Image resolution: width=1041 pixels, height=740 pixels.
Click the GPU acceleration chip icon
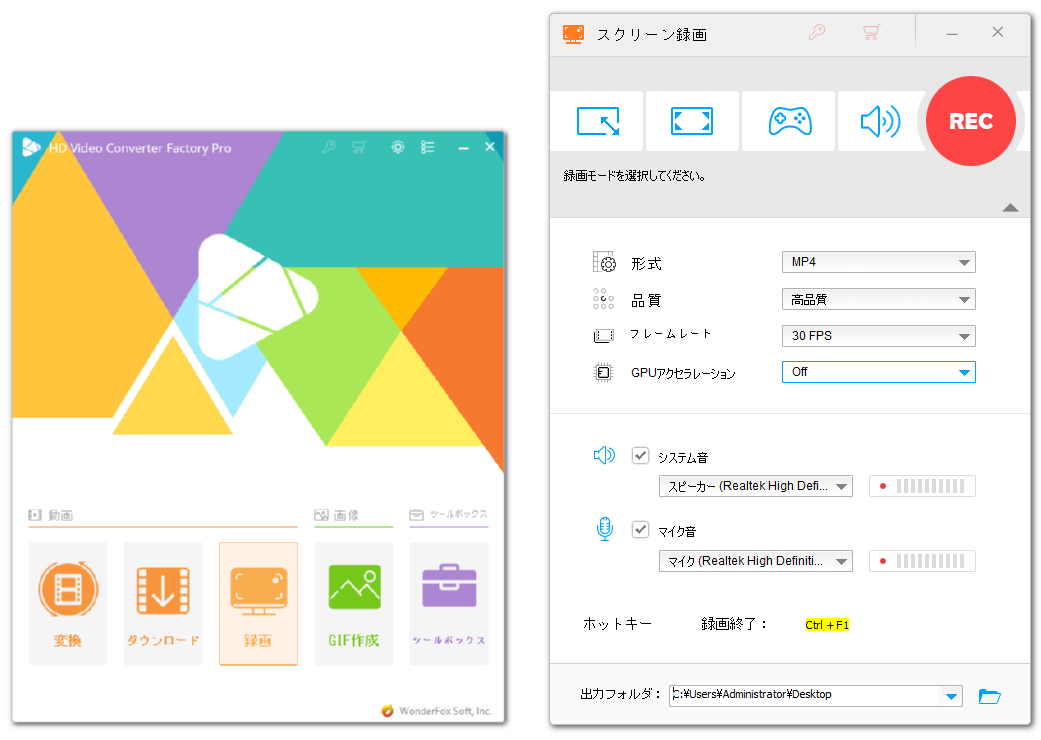[x=603, y=372]
